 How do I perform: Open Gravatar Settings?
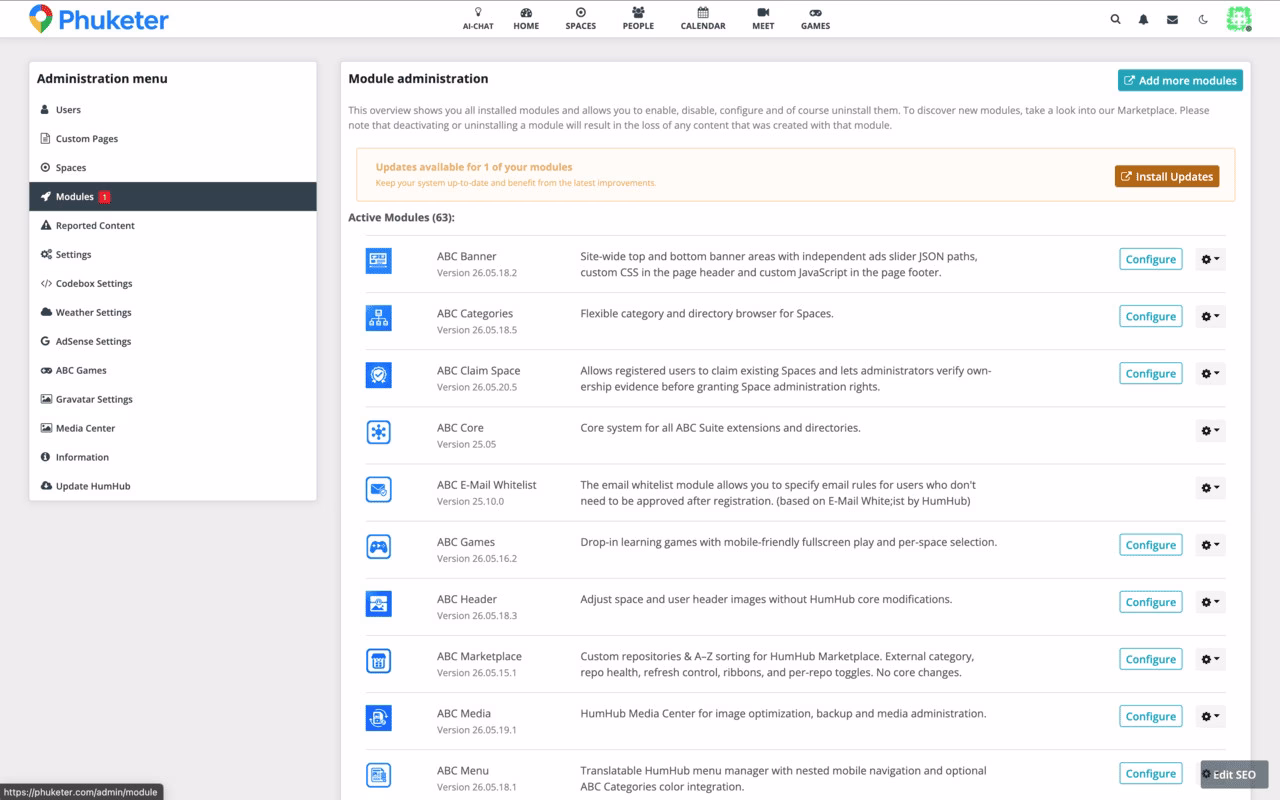[173, 400]
